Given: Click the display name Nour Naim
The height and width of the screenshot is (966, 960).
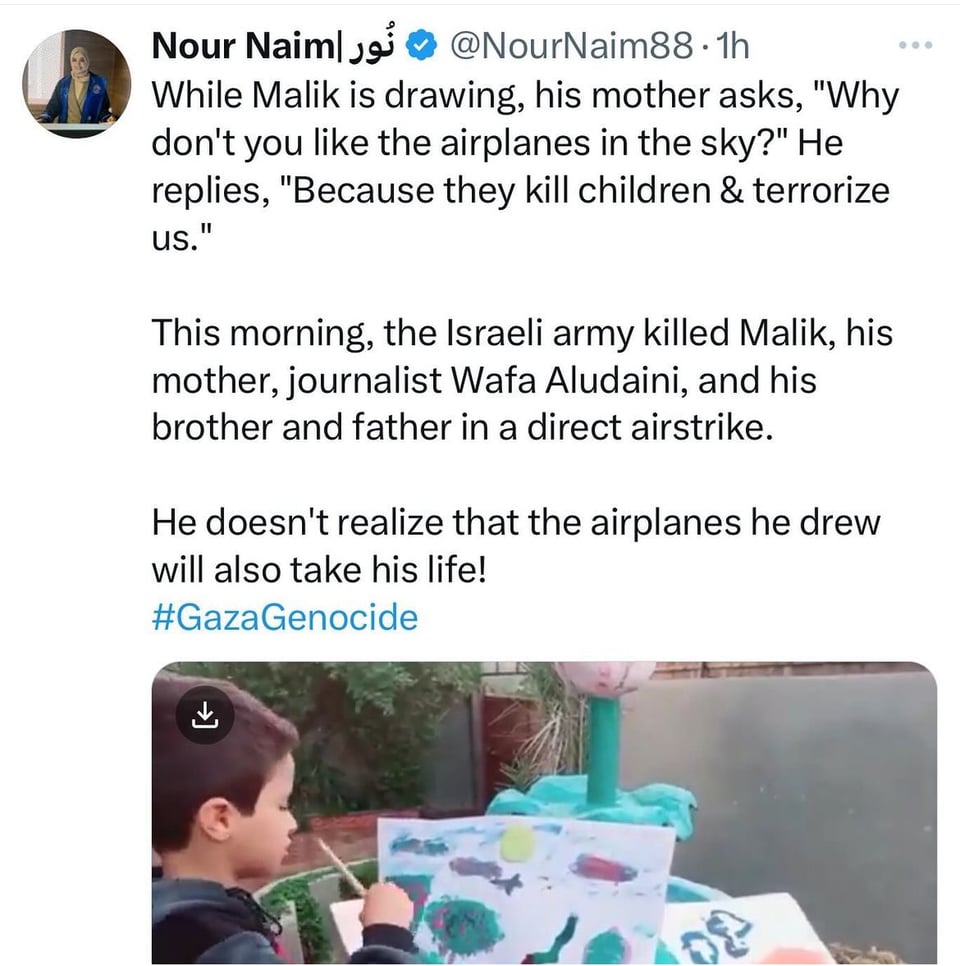Looking at the screenshot, I should (238, 45).
